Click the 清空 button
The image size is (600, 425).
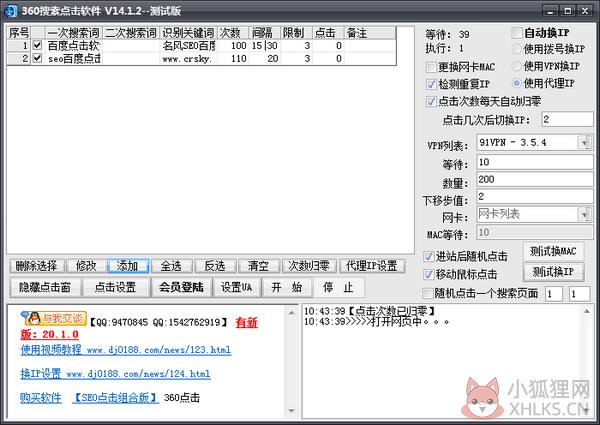pyautogui.click(x=259, y=266)
